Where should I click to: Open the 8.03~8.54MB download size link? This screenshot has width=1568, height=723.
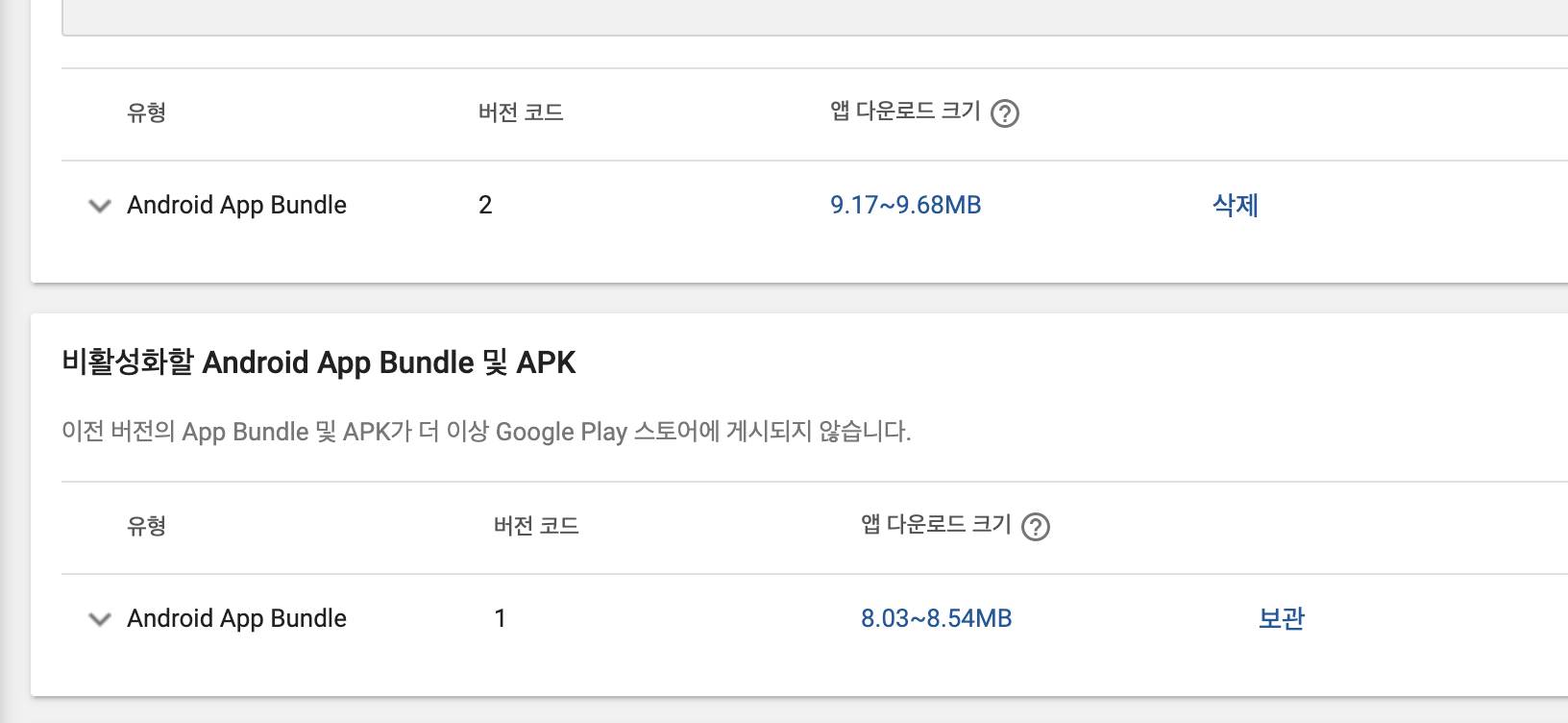(937, 618)
